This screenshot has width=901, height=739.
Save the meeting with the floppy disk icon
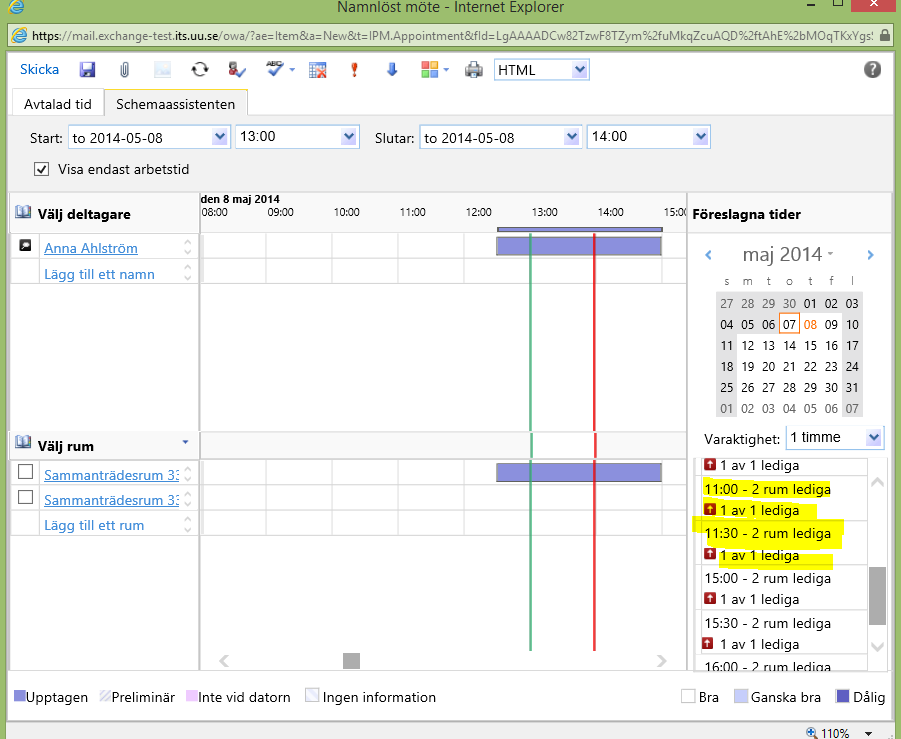click(x=87, y=70)
